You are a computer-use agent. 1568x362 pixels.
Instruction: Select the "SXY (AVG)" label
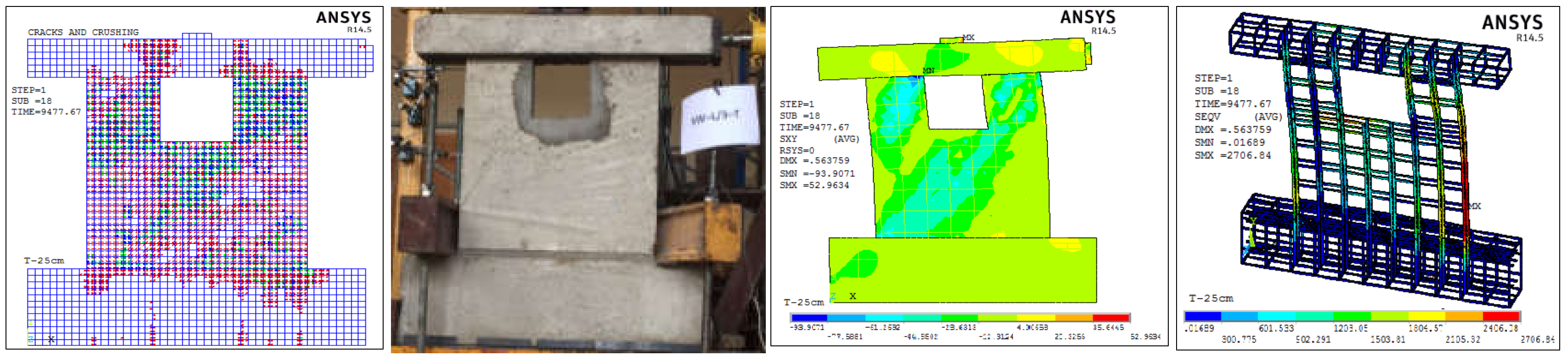(819, 139)
